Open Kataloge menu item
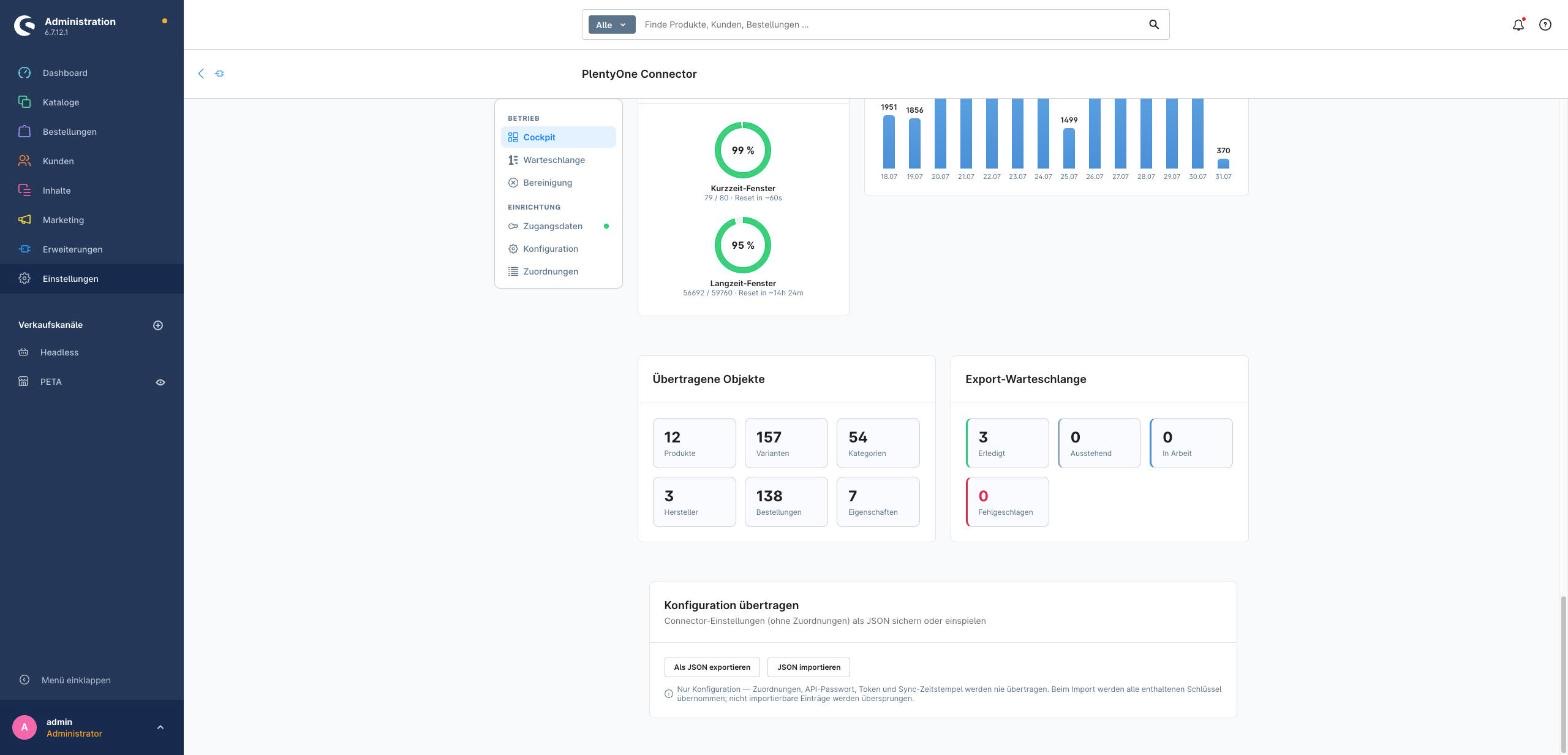The image size is (1568, 755). tap(61, 102)
